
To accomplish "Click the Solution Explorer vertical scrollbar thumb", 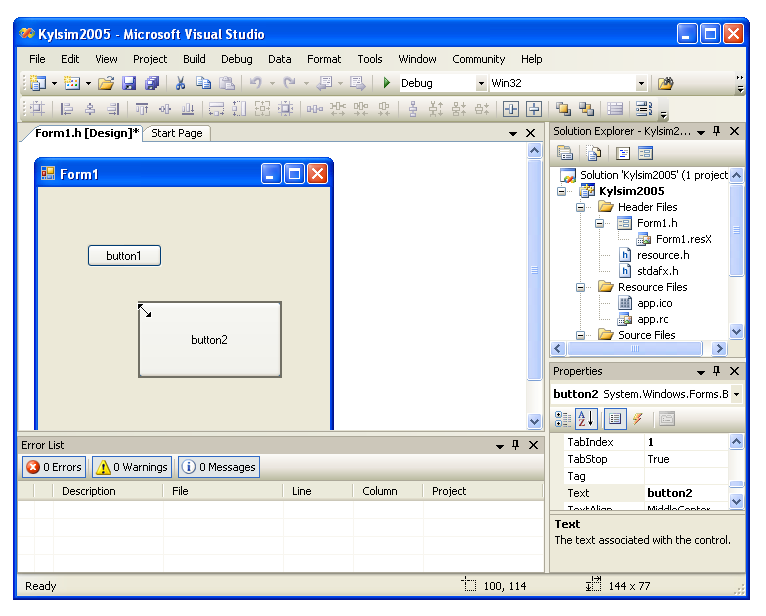I will point(736,231).
